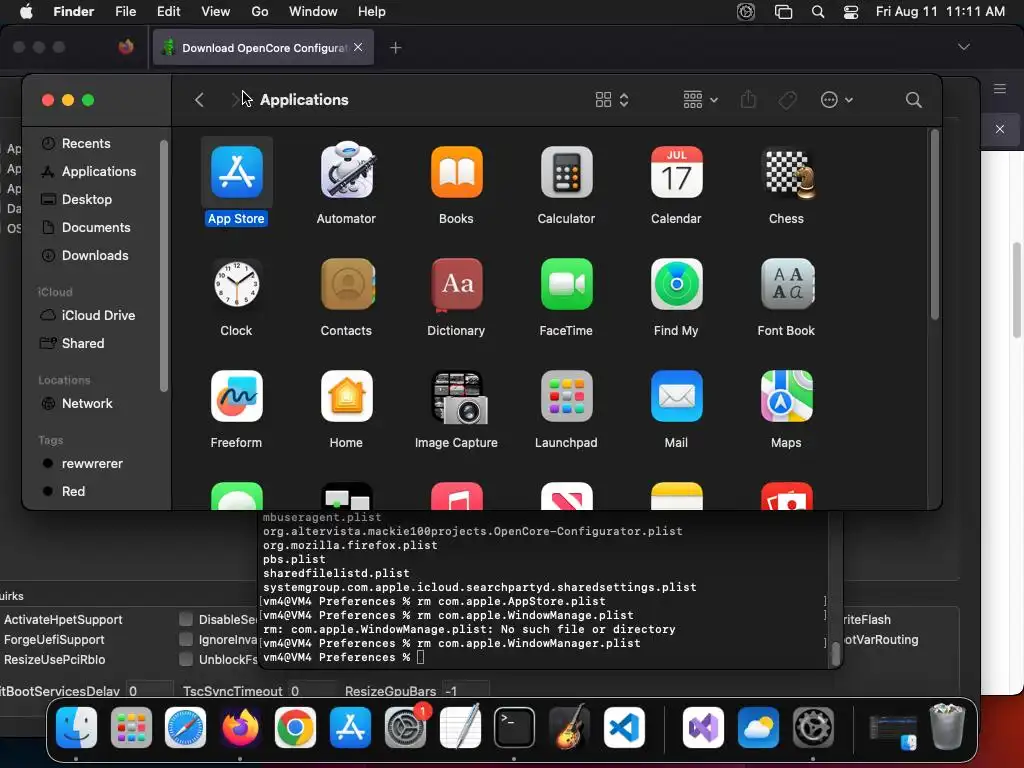Open the Edit menu
This screenshot has height=768, width=1024.
(168, 11)
